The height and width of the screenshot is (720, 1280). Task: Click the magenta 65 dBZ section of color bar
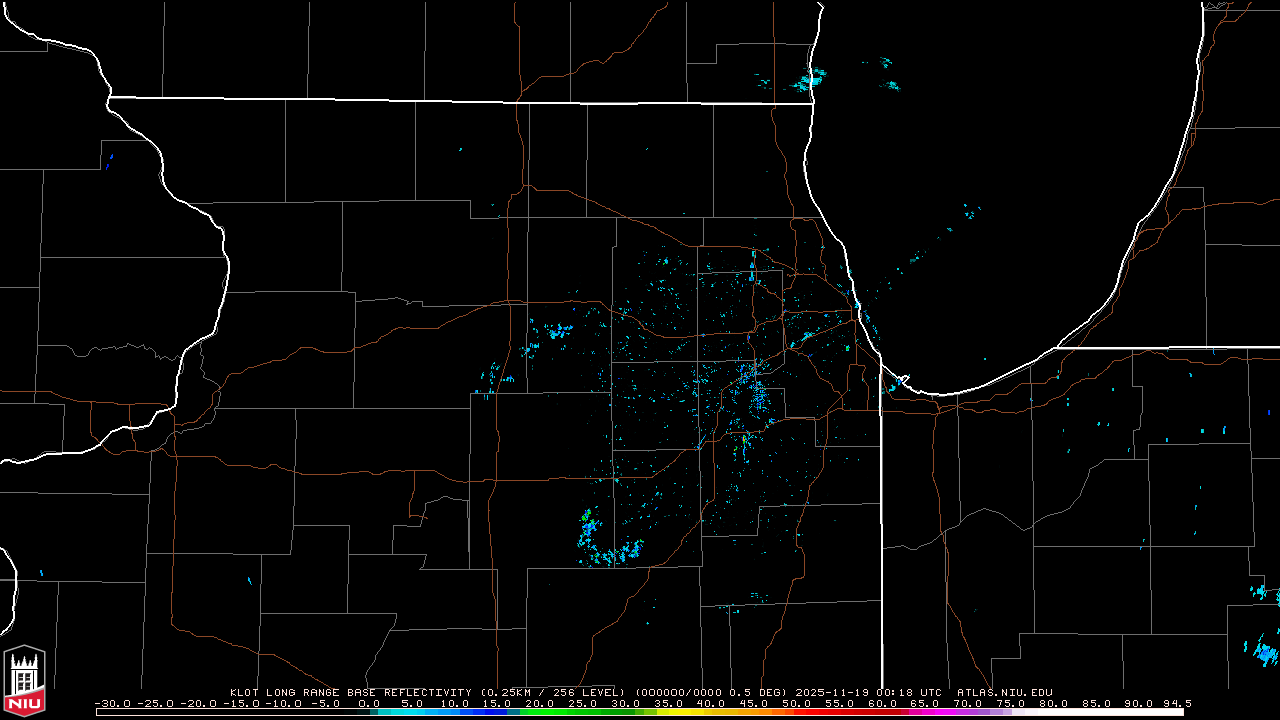(925, 712)
